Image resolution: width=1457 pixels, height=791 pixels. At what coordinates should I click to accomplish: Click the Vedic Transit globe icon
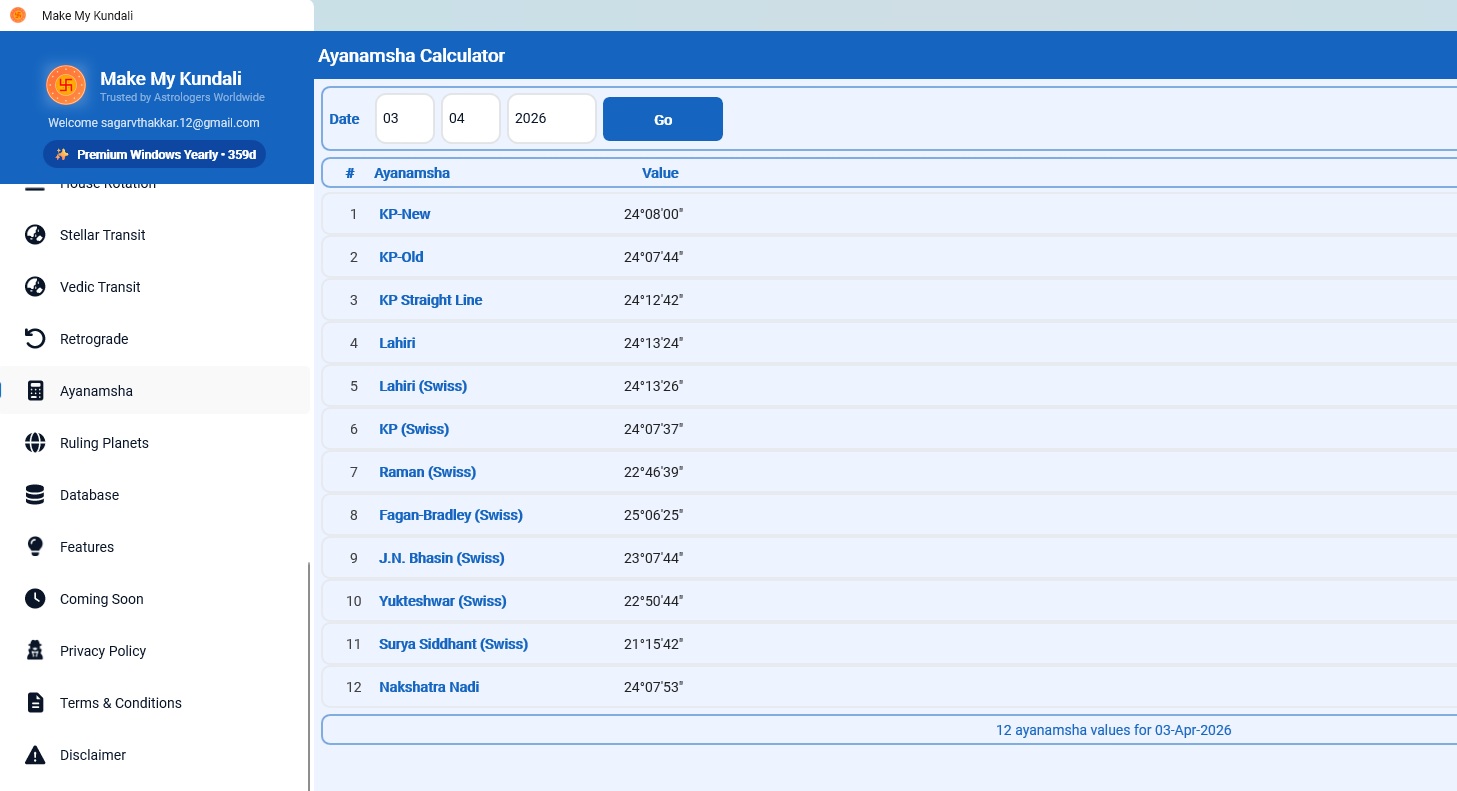point(35,287)
